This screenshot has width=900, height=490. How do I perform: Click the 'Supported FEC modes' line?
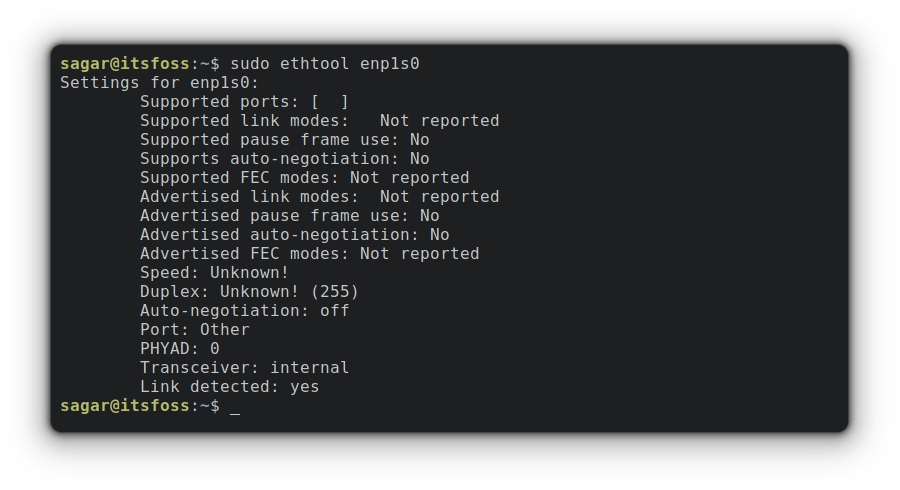click(x=304, y=178)
